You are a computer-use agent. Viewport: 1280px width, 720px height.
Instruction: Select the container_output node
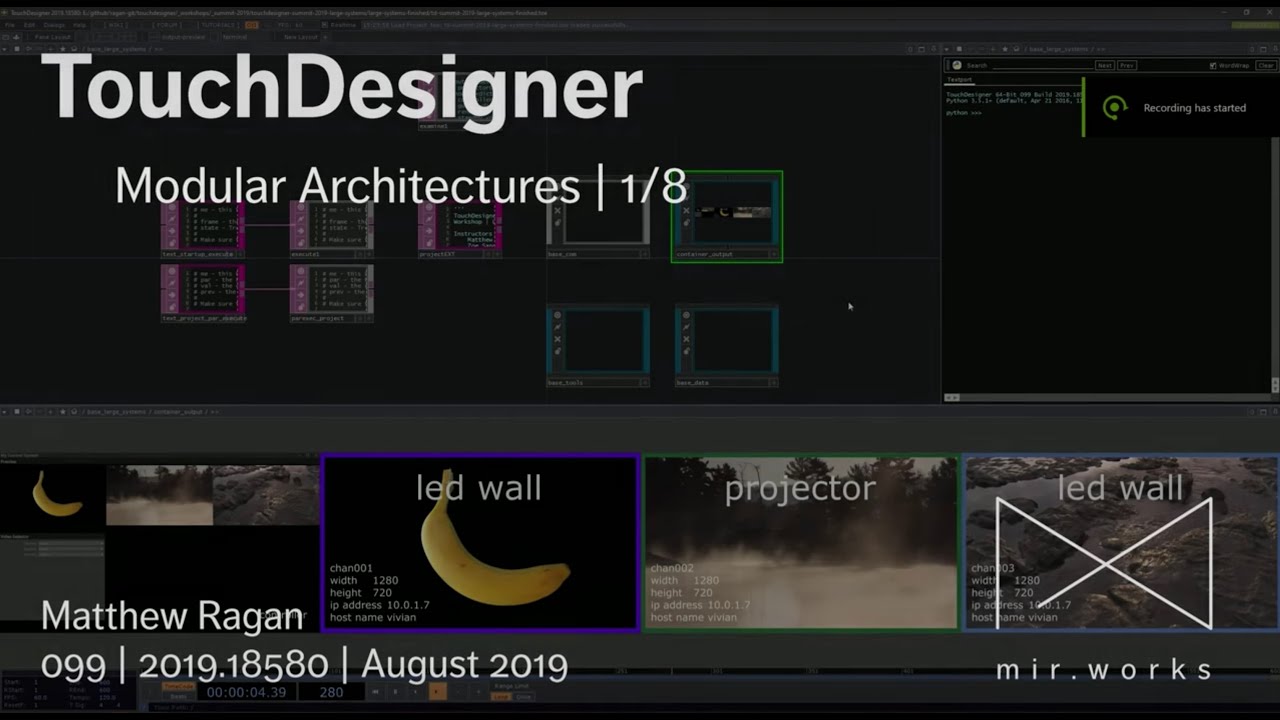point(727,217)
